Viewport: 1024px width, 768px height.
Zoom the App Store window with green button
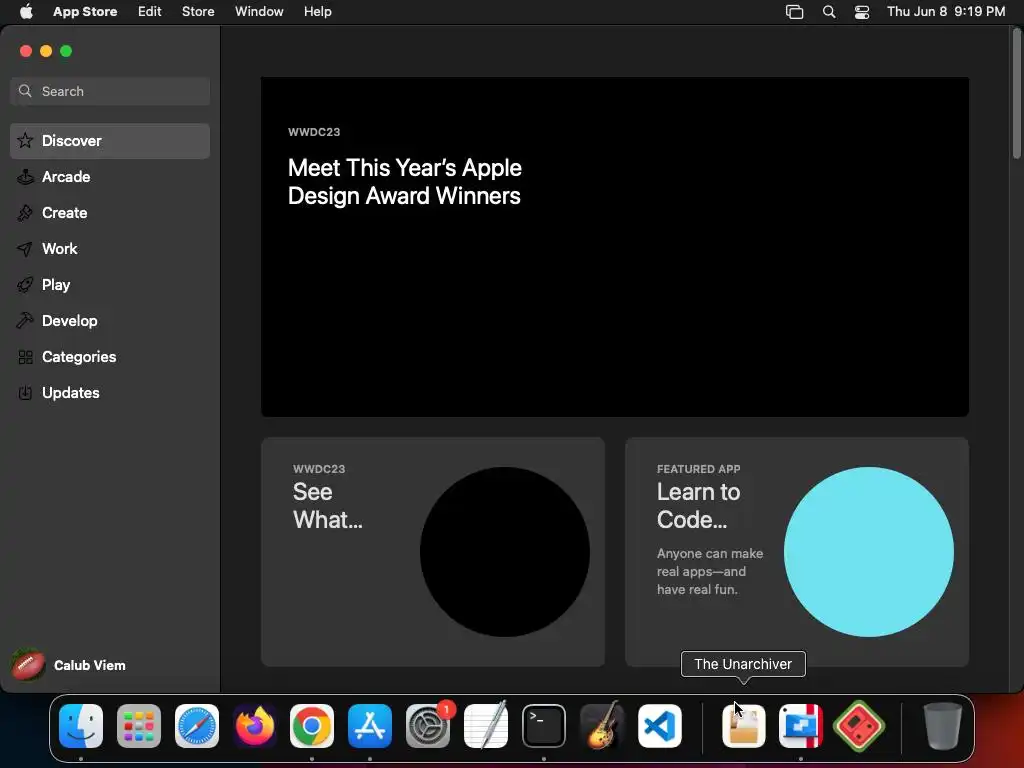coord(66,51)
